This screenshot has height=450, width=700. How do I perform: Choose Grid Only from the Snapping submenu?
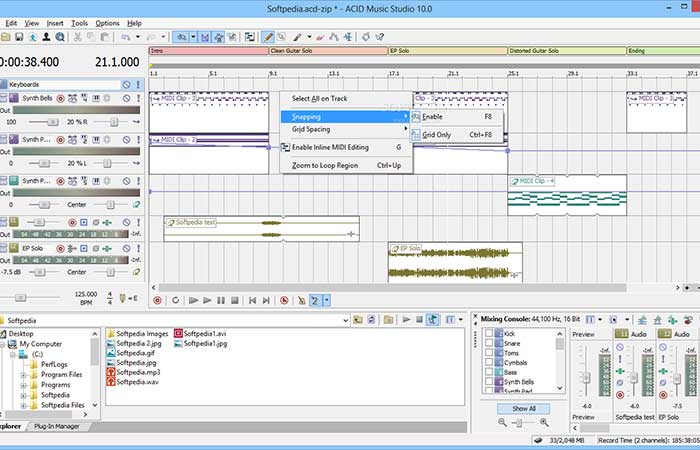(437, 134)
